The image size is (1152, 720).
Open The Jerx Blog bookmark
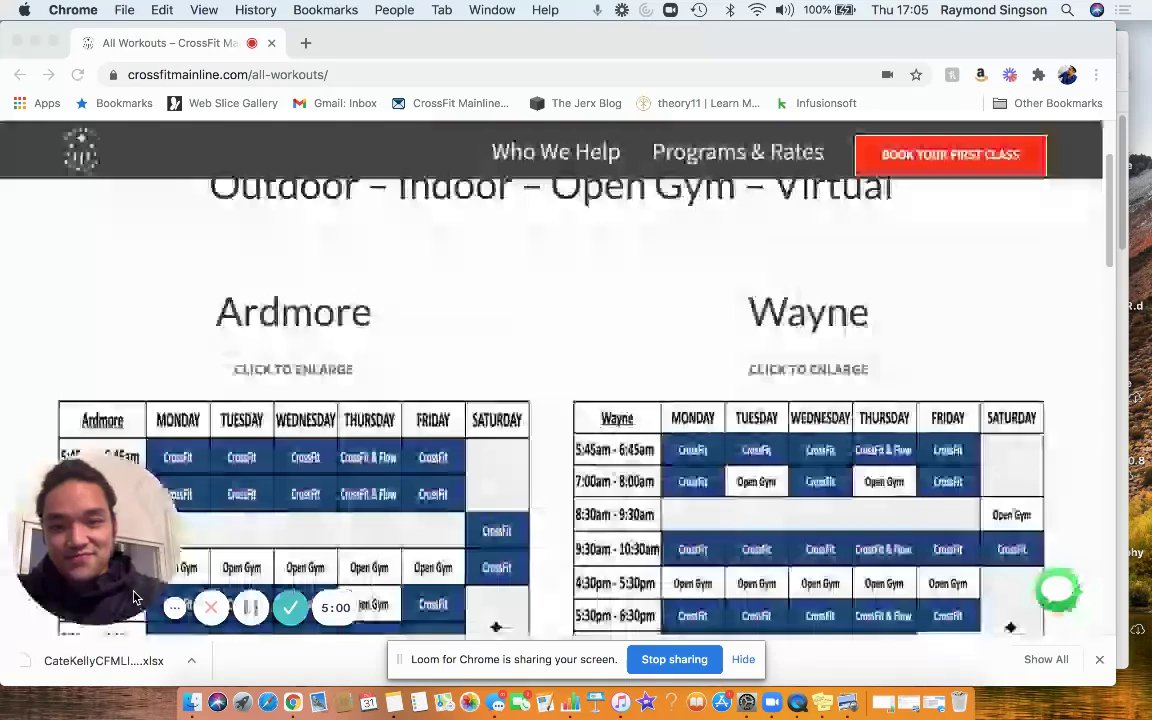[x=576, y=103]
